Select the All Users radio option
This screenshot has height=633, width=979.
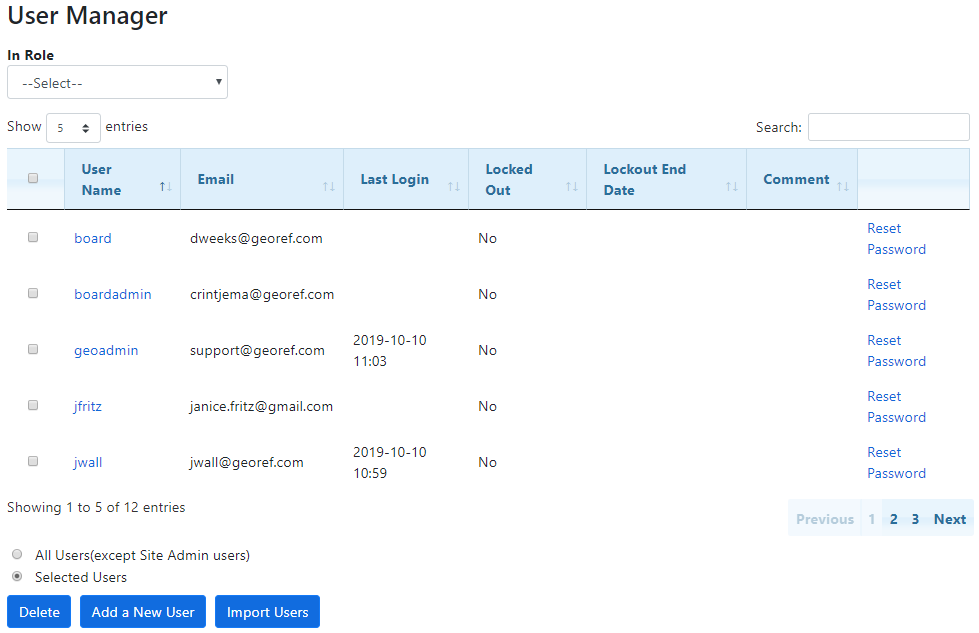[17, 554]
